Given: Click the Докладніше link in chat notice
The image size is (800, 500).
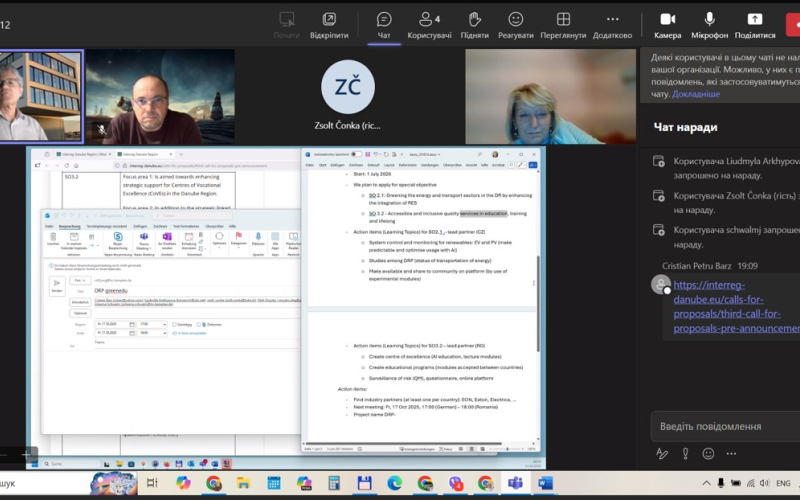Looking at the screenshot, I should point(695,94).
